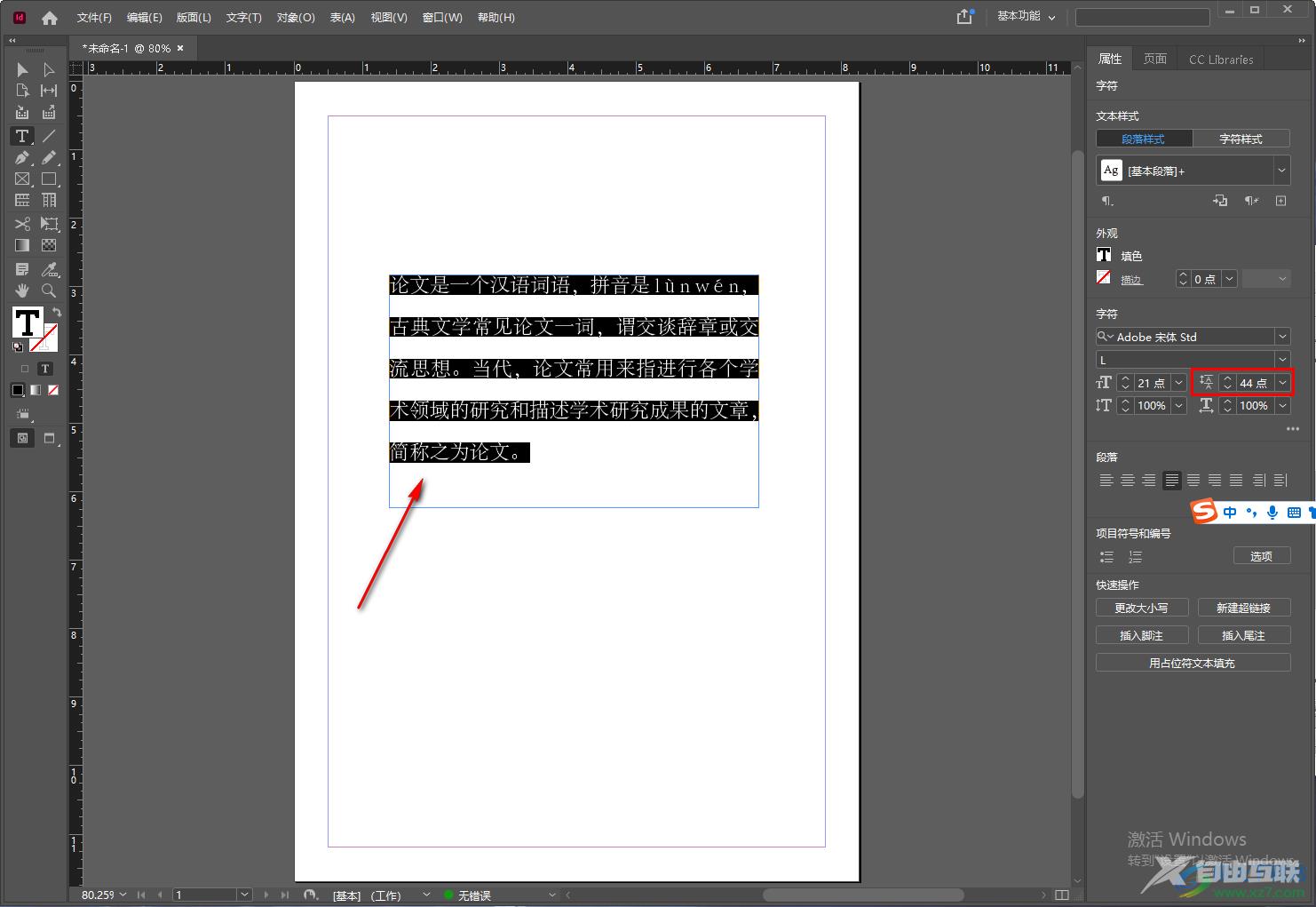Image resolution: width=1316 pixels, height=907 pixels.
Task: Select the Pencil tool
Action: click(x=49, y=158)
